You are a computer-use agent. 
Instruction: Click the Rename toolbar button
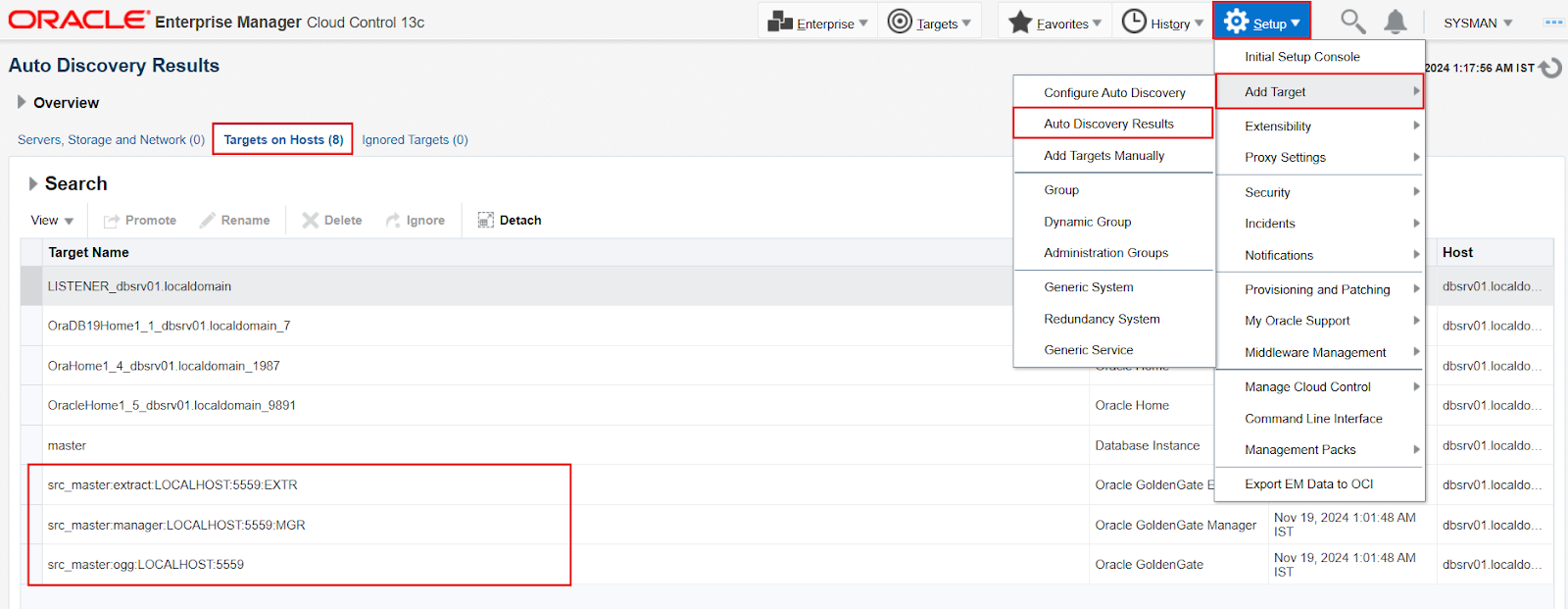(x=235, y=220)
